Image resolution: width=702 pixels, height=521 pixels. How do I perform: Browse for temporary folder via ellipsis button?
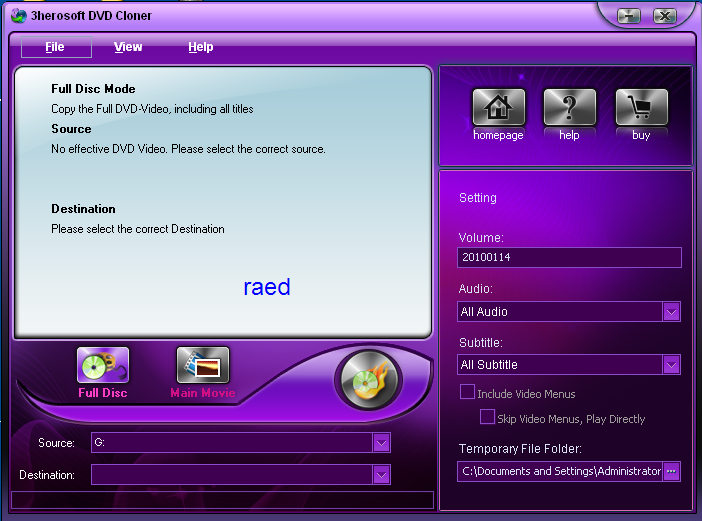pos(671,471)
